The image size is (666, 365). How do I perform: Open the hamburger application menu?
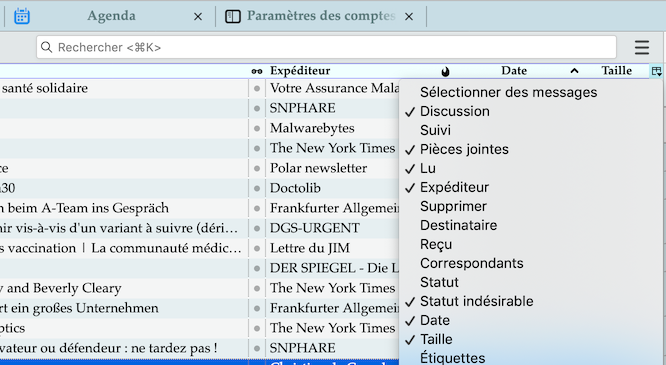pos(642,48)
